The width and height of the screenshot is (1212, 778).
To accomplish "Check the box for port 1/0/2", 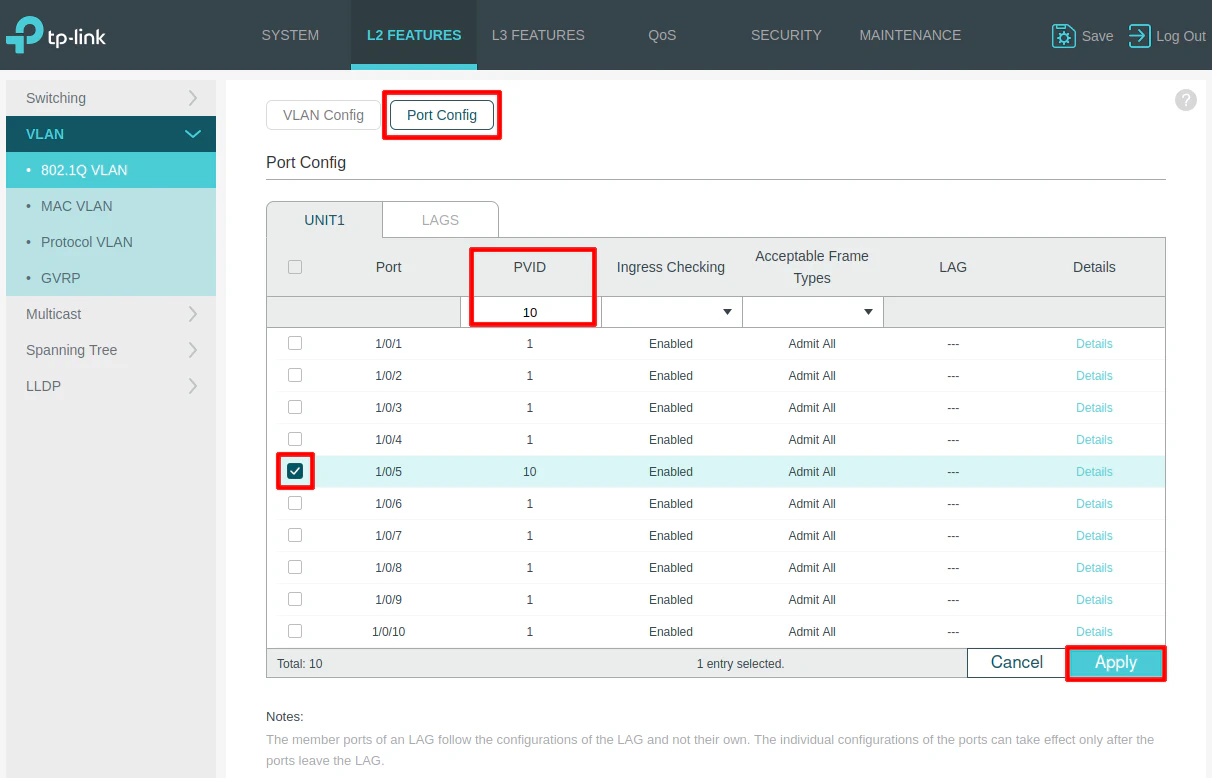I will tap(295, 375).
